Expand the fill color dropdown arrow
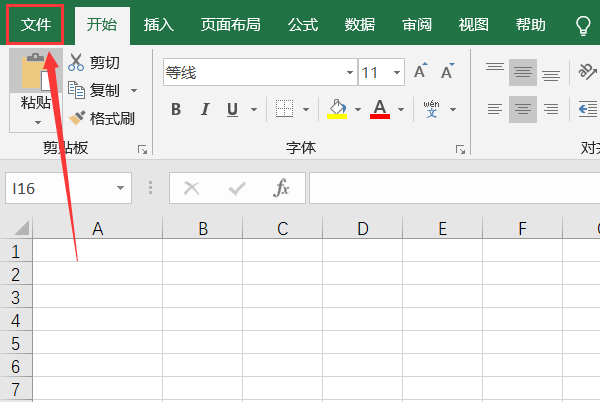The height and width of the screenshot is (402, 600). pos(358,109)
